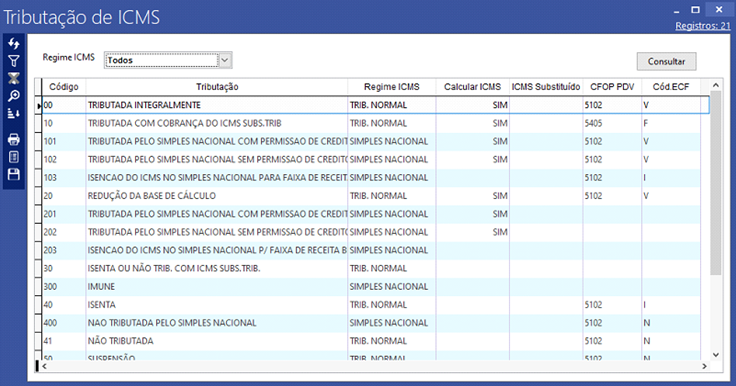The width and height of the screenshot is (736, 386).
Task: Expand the Regime ICMS dropdown arrow
Action: click(x=225, y=60)
